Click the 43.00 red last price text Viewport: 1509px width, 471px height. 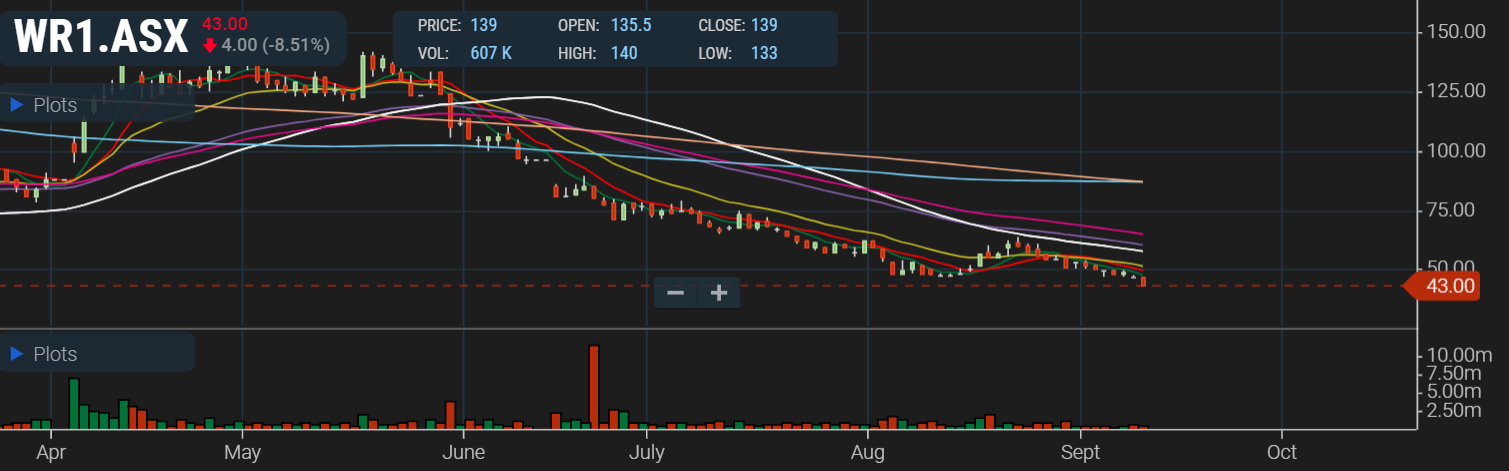tap(224, 23)
